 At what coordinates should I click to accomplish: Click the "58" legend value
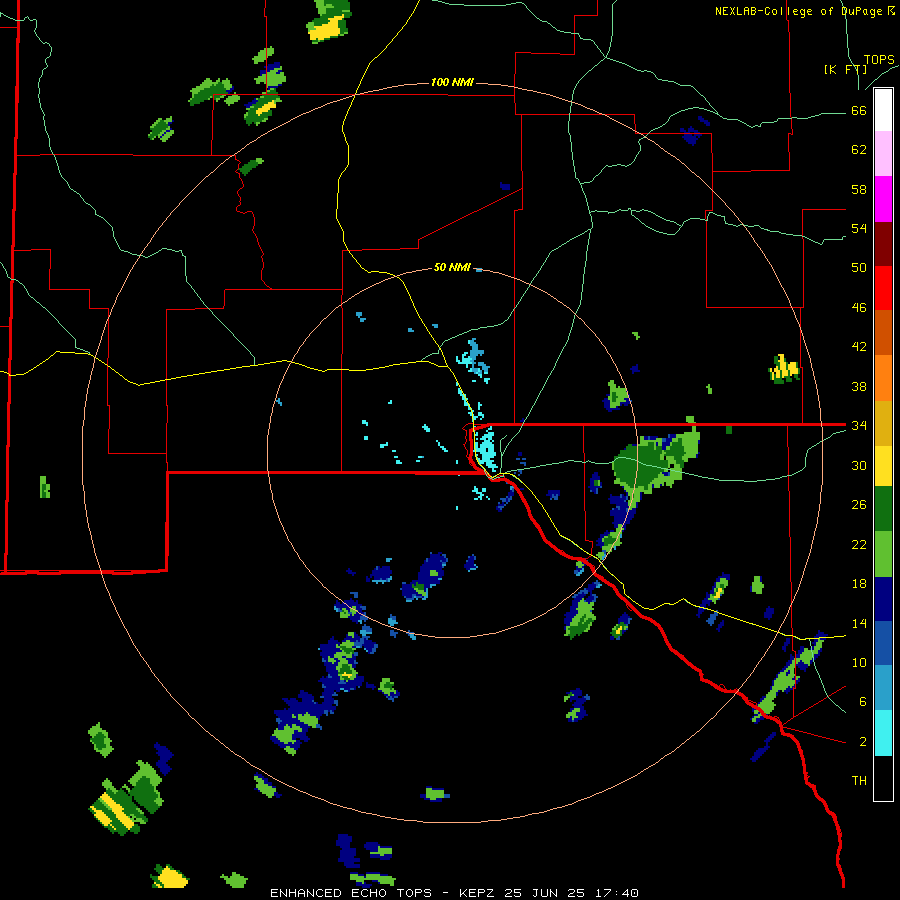859,189
